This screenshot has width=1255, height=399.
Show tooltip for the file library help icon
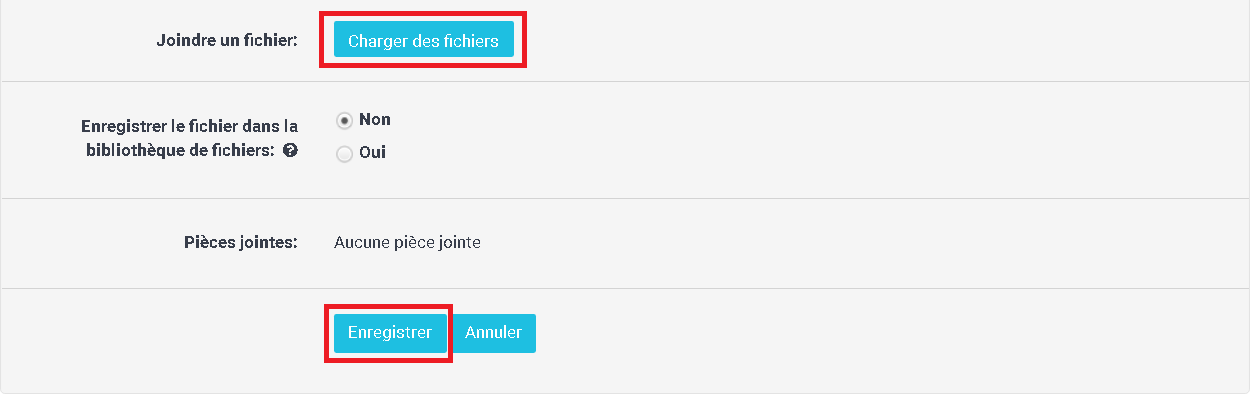click(290, 151)
